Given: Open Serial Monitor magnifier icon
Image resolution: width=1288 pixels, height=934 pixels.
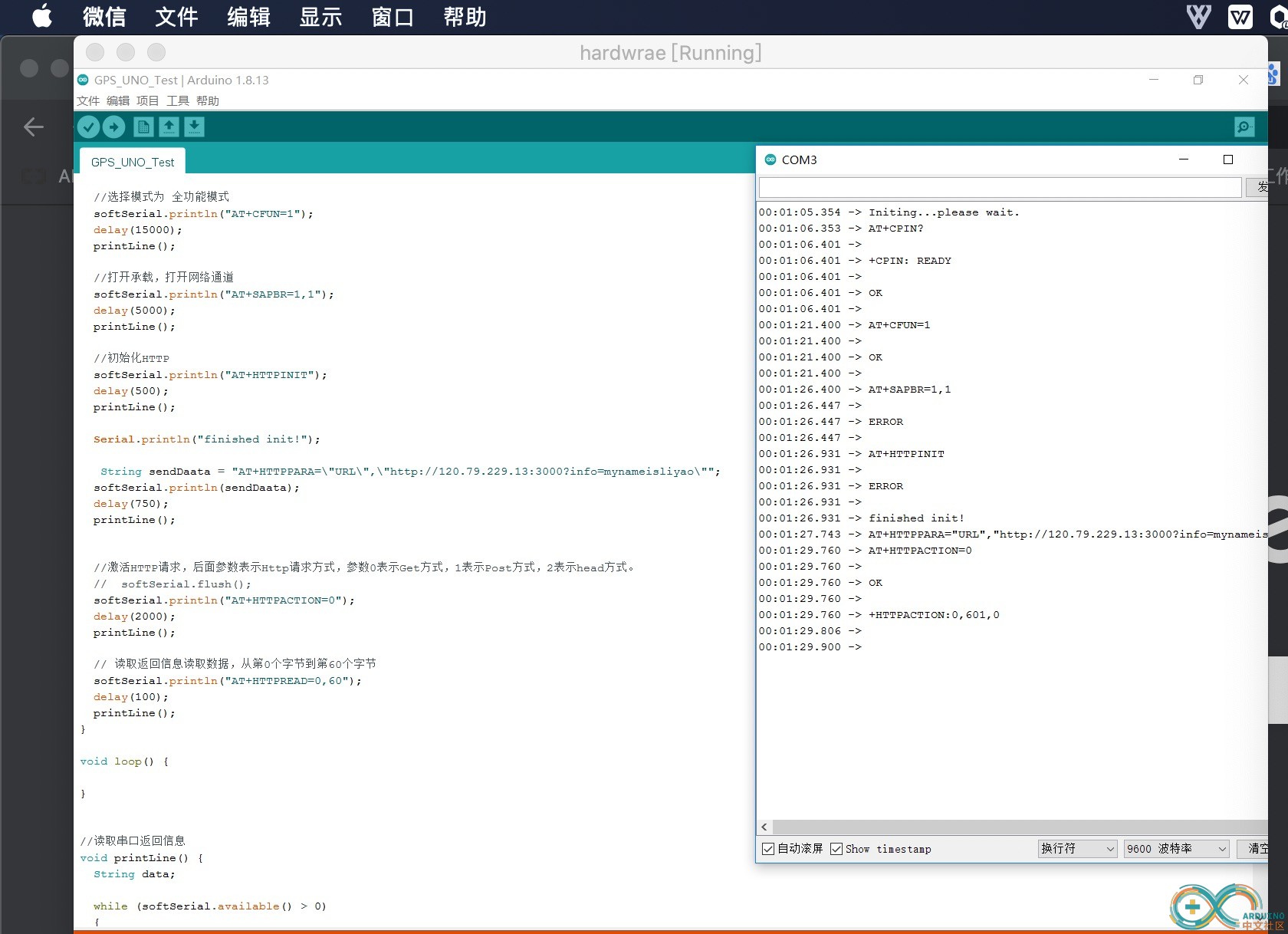Looking at the screenshot, I should click(1244, 127).
